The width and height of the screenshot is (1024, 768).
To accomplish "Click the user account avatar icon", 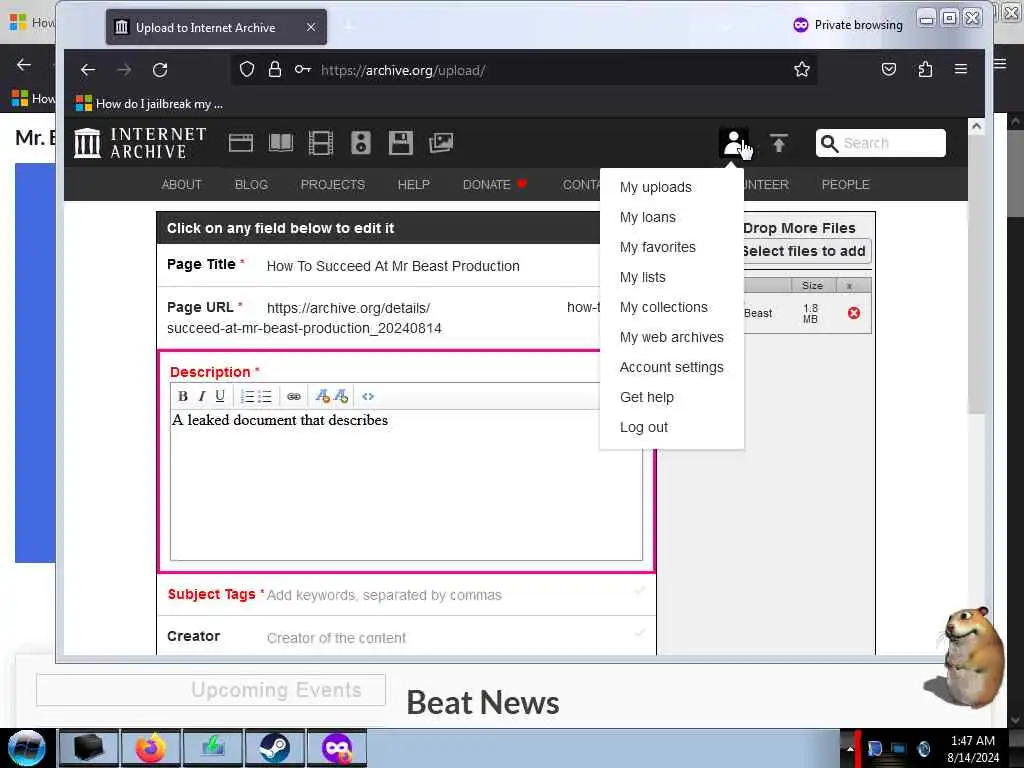I will [x=733, y=143].
